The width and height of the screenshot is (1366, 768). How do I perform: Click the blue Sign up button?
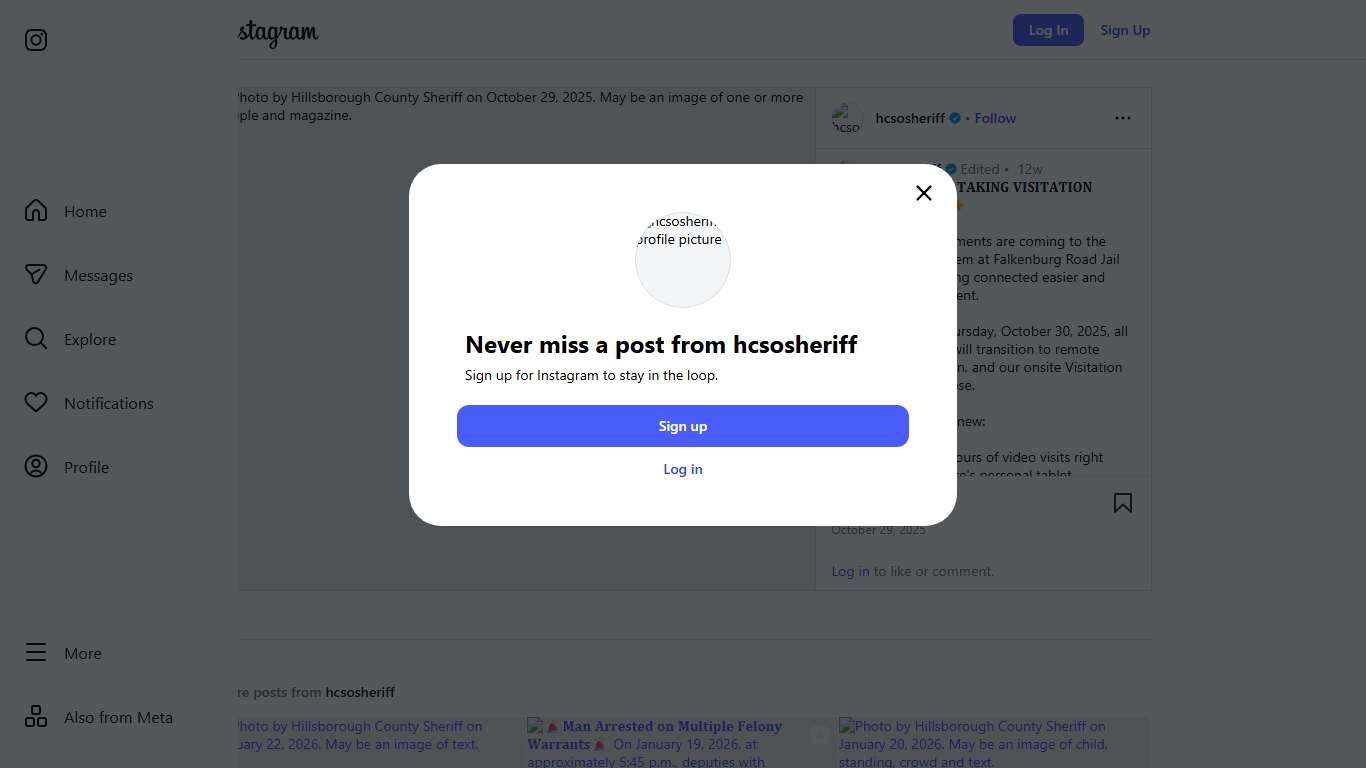(682, 426)
